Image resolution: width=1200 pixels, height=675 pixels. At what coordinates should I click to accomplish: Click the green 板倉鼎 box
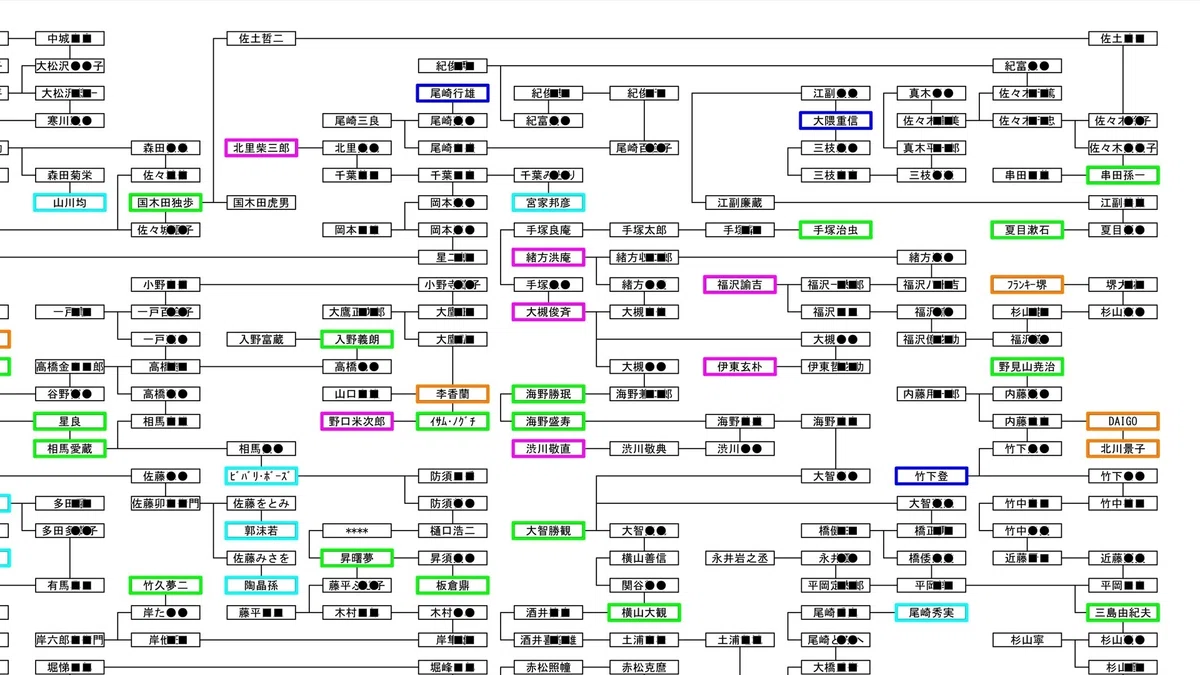(x=453, y=585)
